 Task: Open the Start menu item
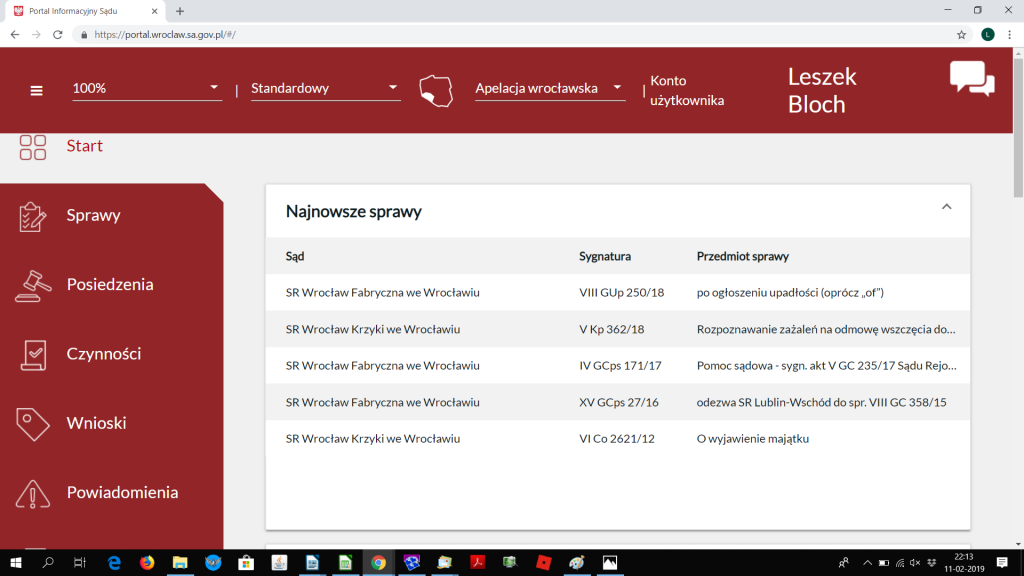84,146
